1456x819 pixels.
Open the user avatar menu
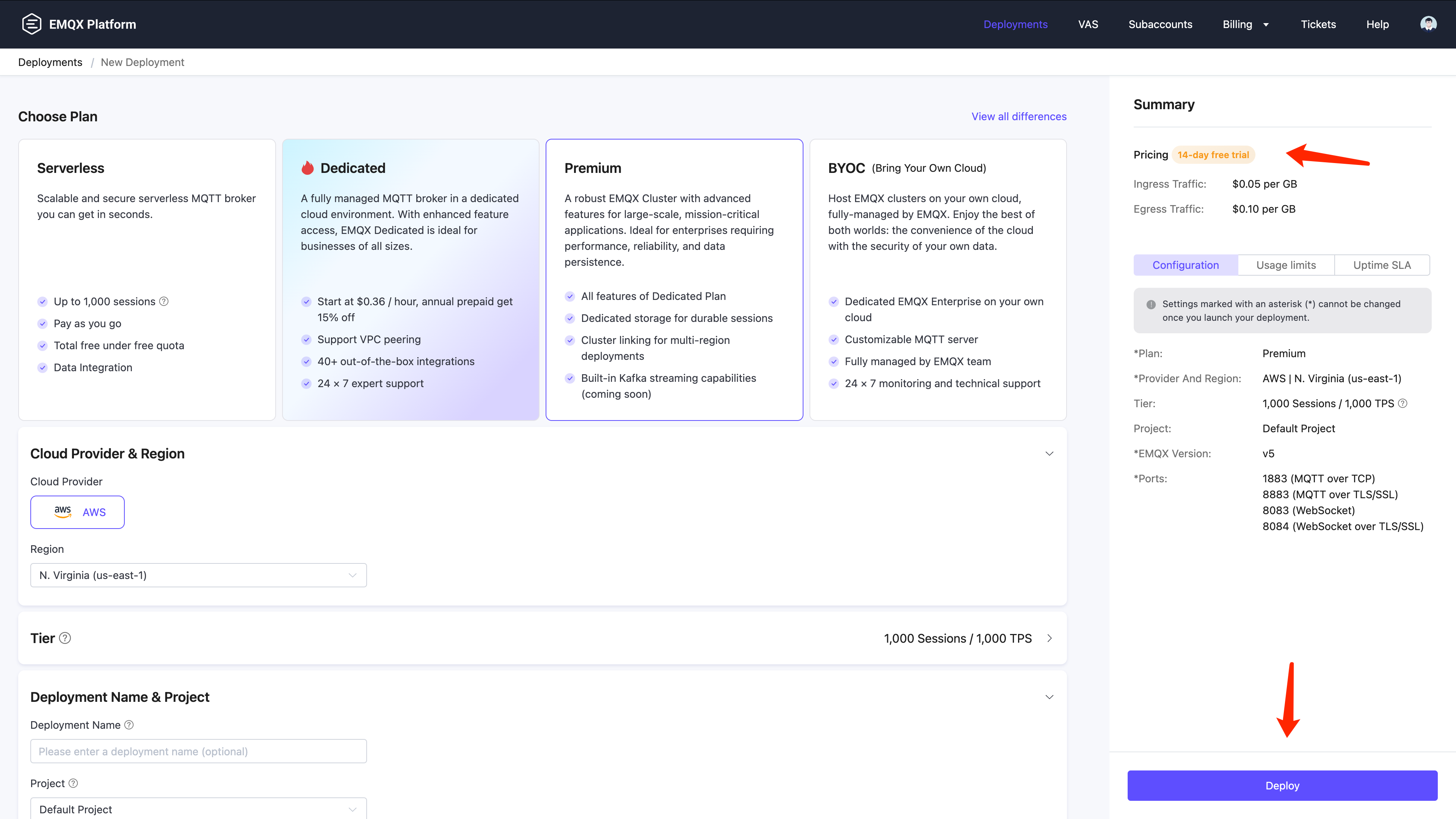pyautogui.click(x=1428, y=24)
